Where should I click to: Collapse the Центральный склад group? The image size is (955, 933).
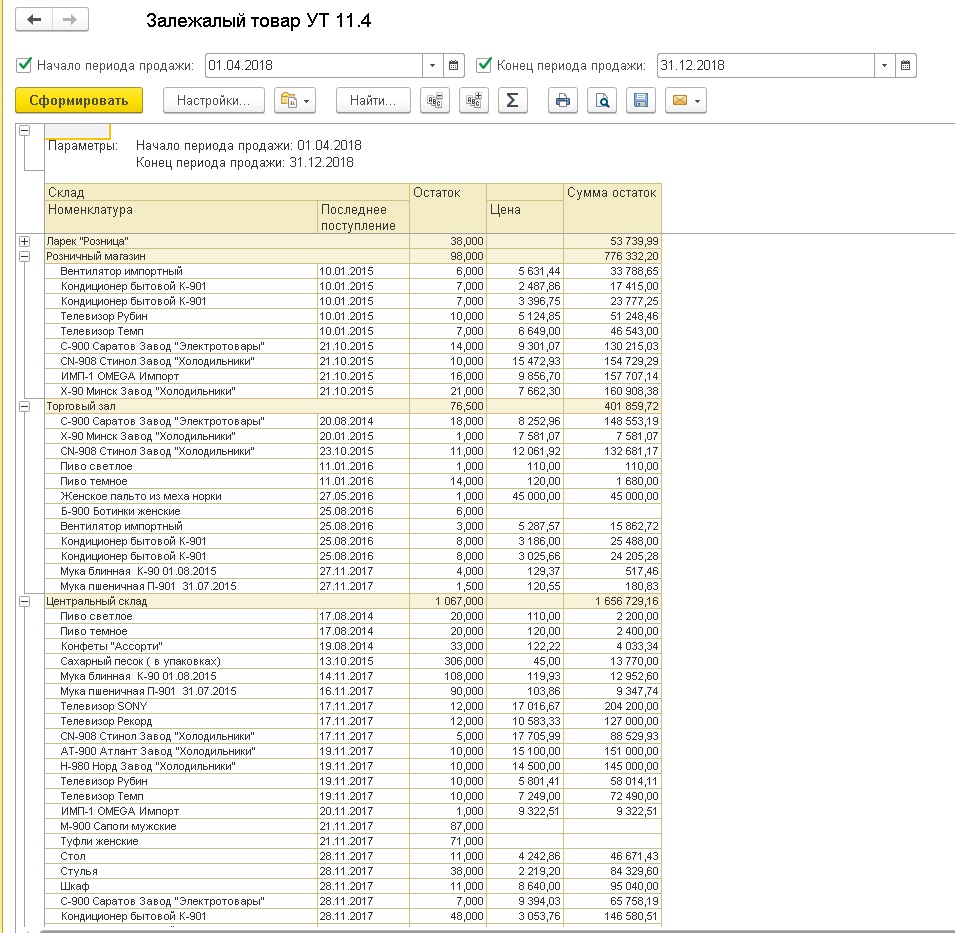pos(24,601)
